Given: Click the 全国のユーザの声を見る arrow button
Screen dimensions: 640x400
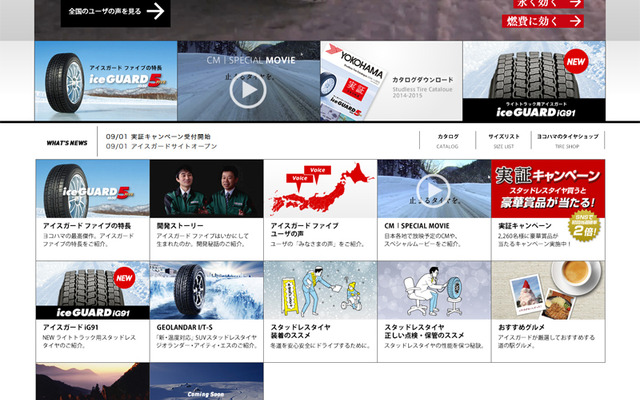Looking at the screenshot, I should point(116,12).
